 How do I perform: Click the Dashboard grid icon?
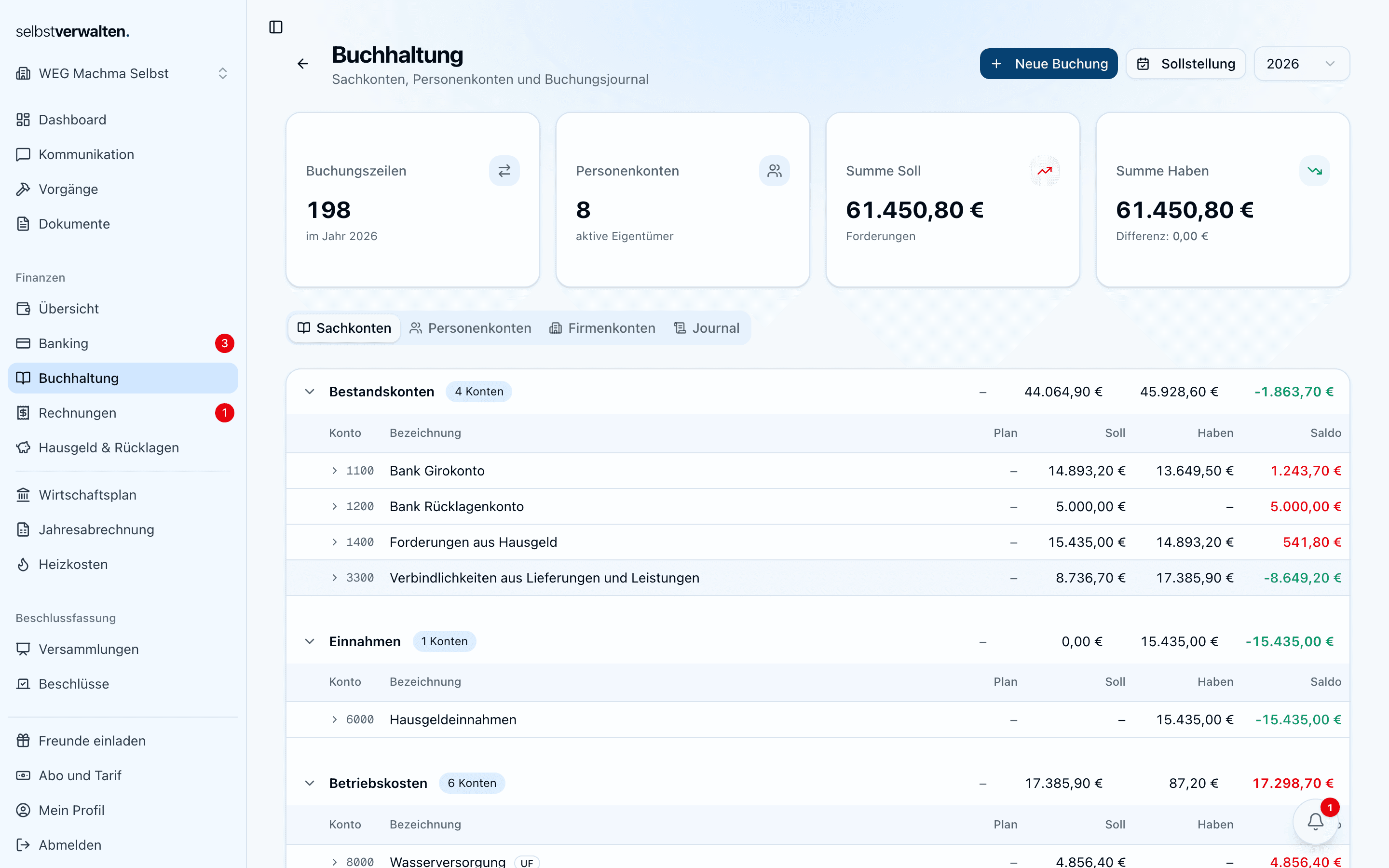(x=23, y=120)
